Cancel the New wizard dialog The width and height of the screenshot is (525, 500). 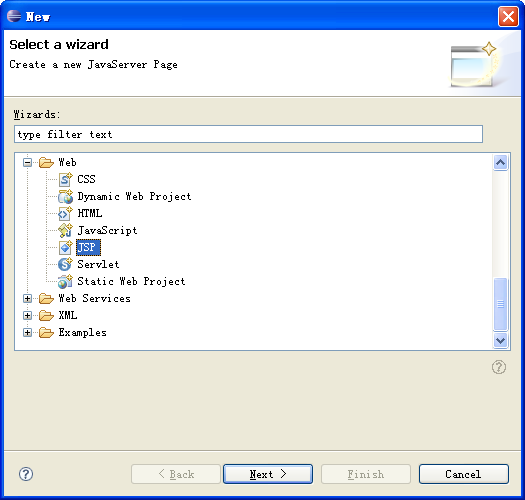pyautogui.click(x=464, y=474)
